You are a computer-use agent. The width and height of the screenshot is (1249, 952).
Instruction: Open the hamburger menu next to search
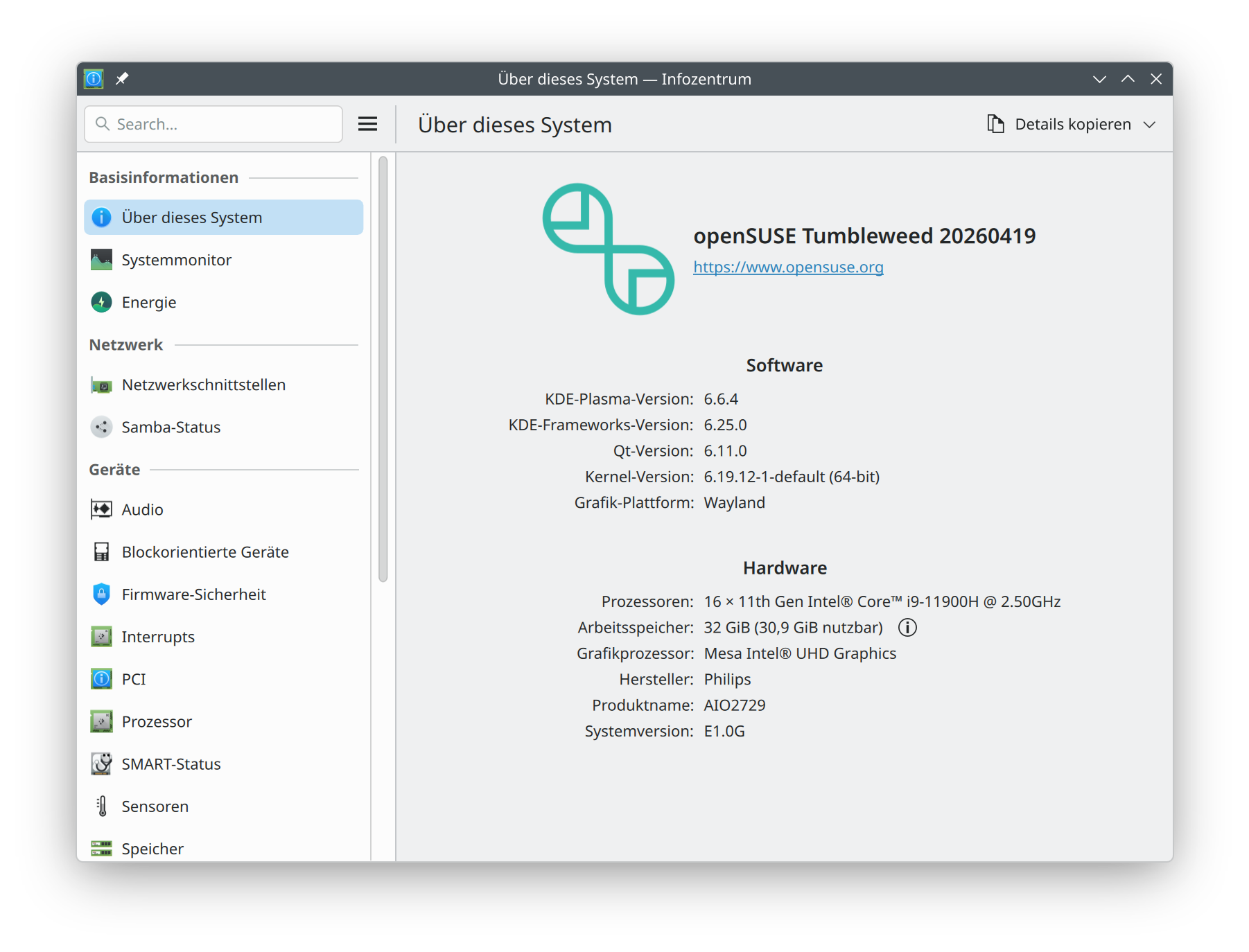point(367,124)
